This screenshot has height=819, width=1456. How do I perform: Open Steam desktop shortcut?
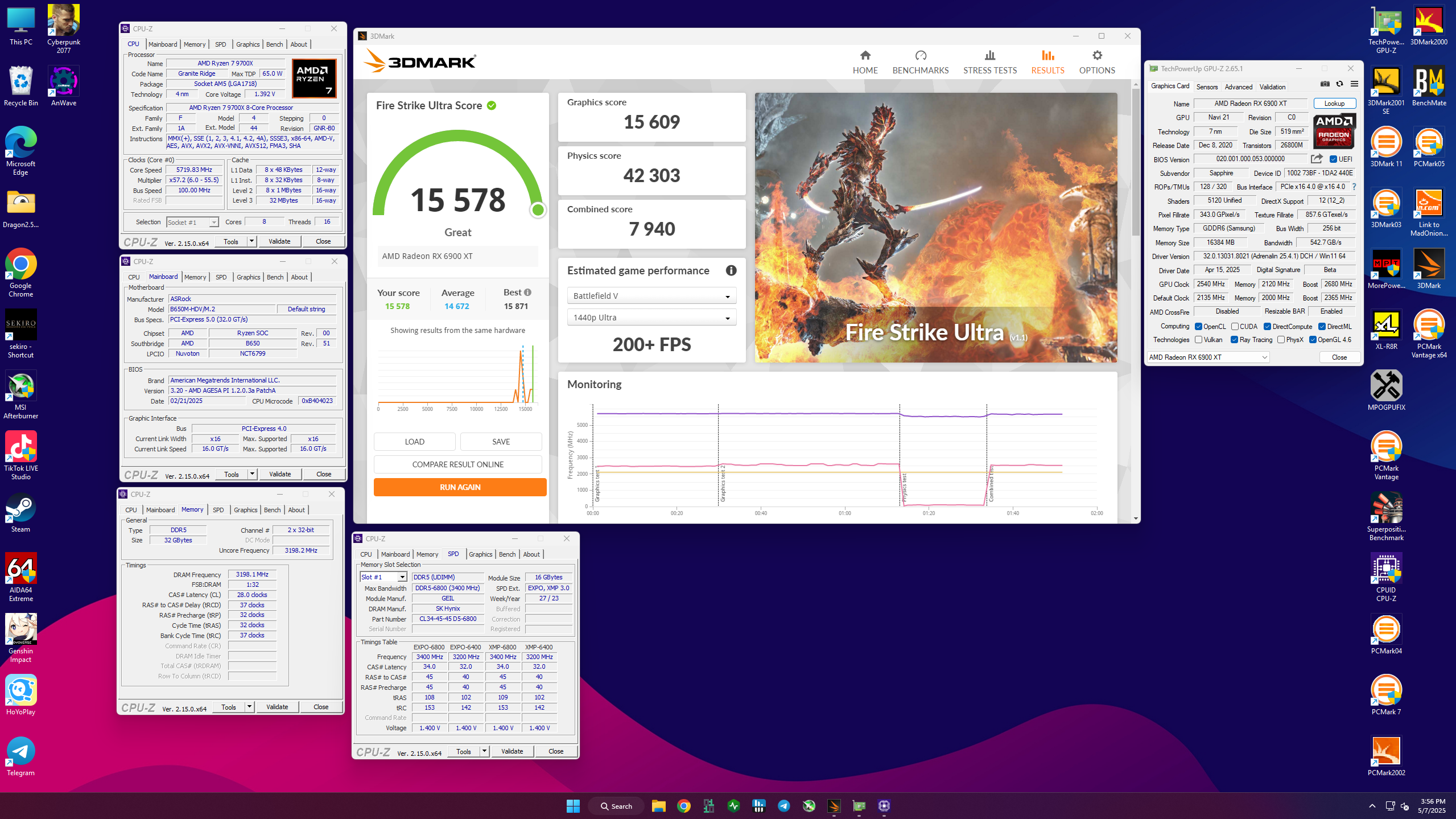(x=20, y=513)
